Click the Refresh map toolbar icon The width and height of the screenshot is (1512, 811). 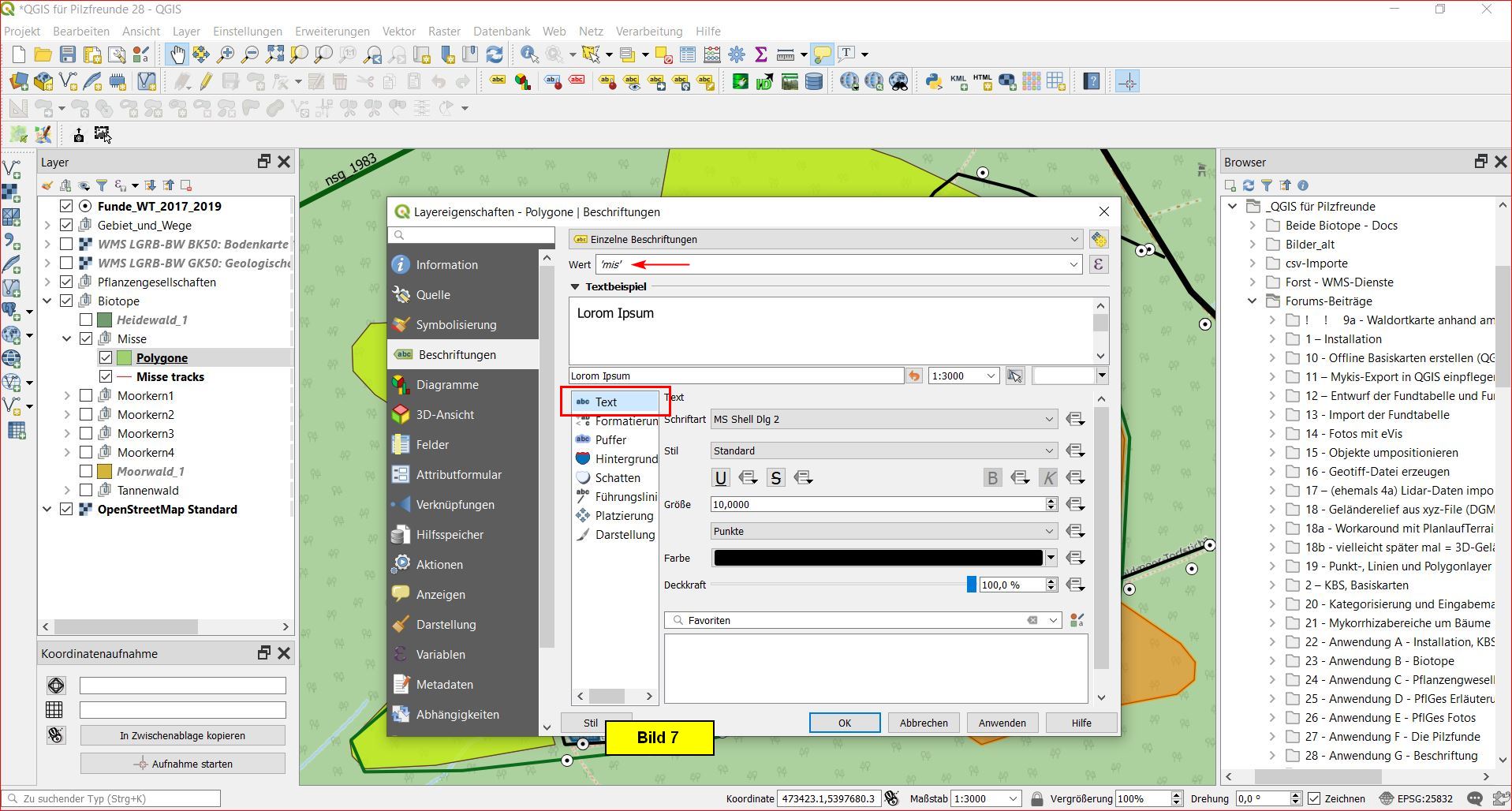495,54
